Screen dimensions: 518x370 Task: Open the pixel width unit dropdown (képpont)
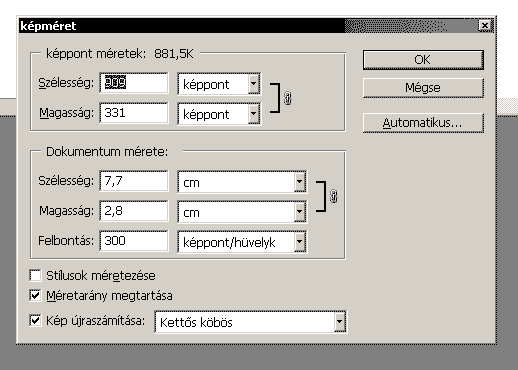pos(254,83)
